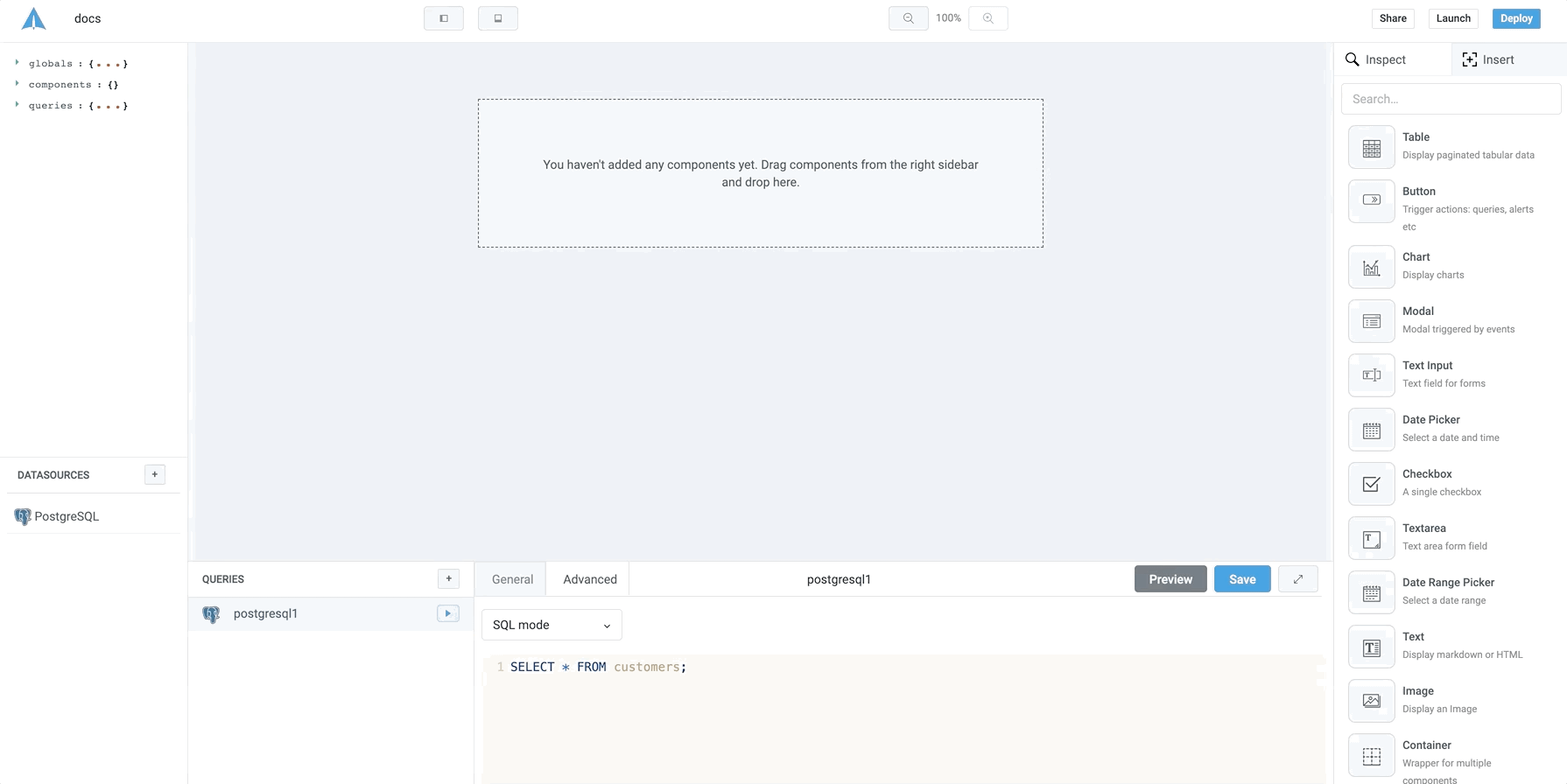
Task: Expand the components tree node
Action: (x=18, y=84)
